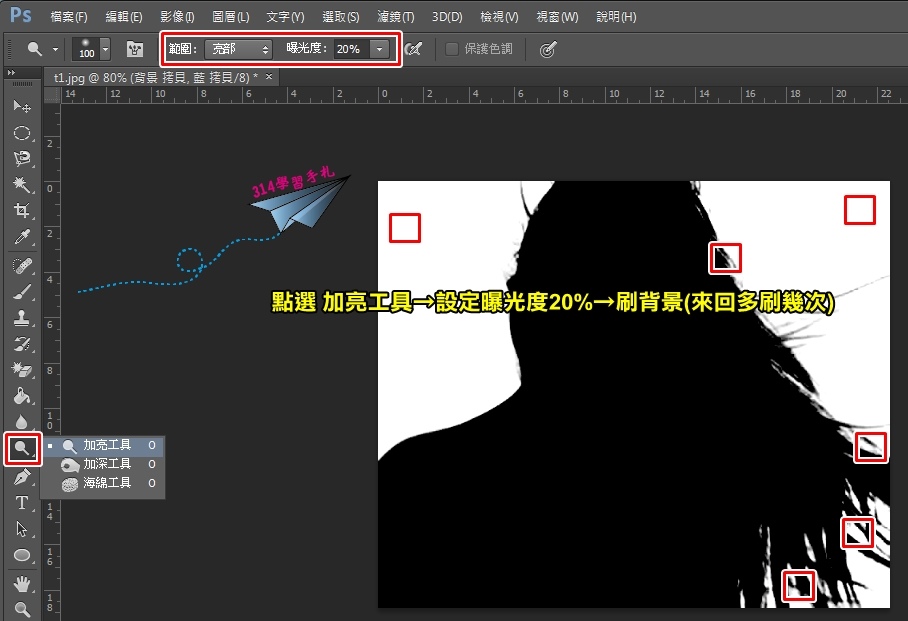
Task: Open the 圖層(L) menu
Action: (x=230, y=17)
